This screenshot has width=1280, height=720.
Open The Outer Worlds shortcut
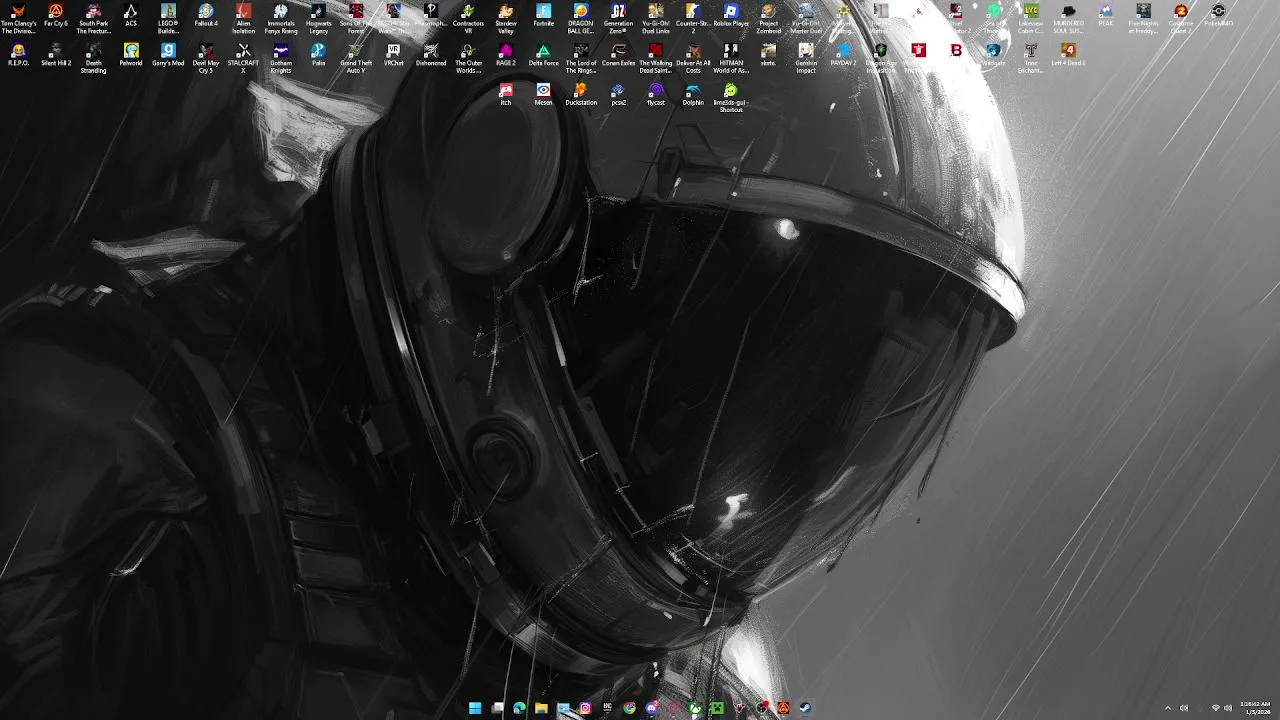(x=468, y=58)
